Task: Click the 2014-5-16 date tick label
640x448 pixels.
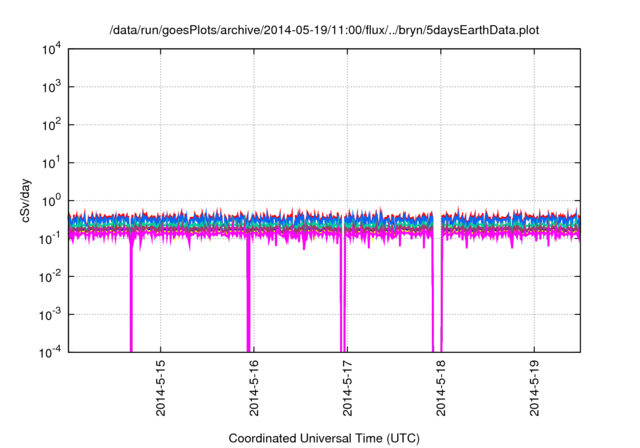Action: click(x=254, y=388)
